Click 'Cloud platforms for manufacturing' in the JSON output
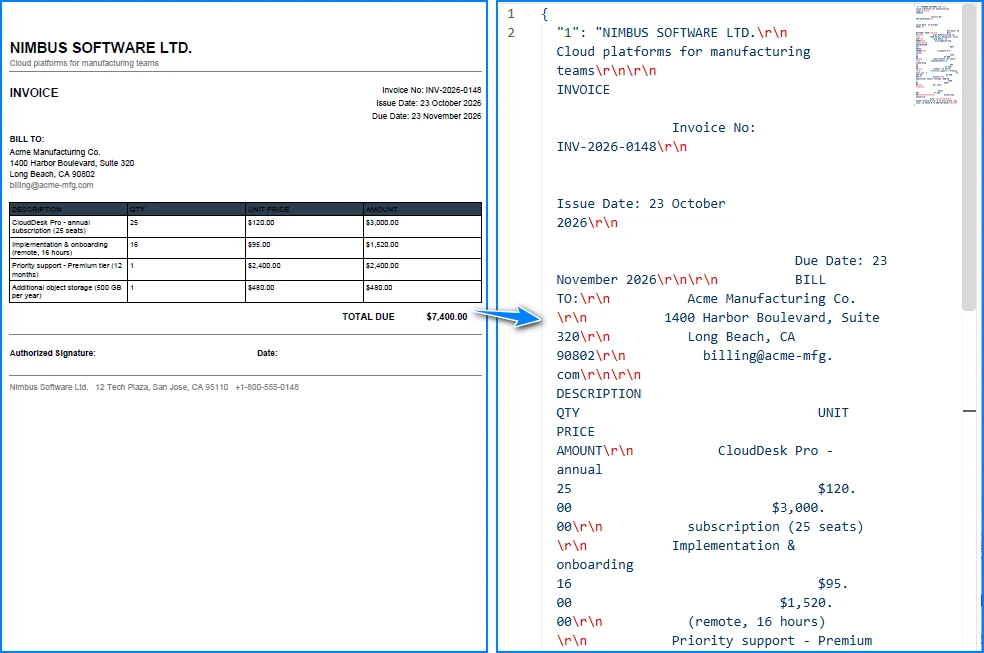This screenshot has height=653, width=984. pyautogui.click(x=683, y=52)
